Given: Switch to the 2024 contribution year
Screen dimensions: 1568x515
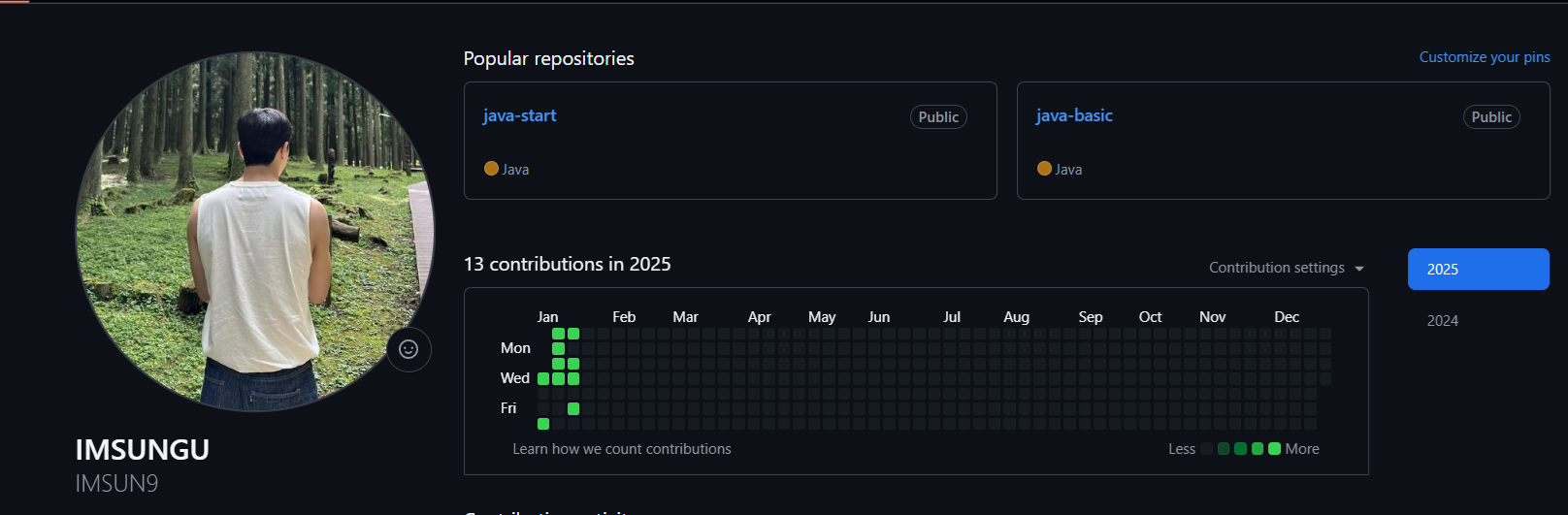Looking at the screenshot, I should pyautogui.click(x=1442, y=321).
